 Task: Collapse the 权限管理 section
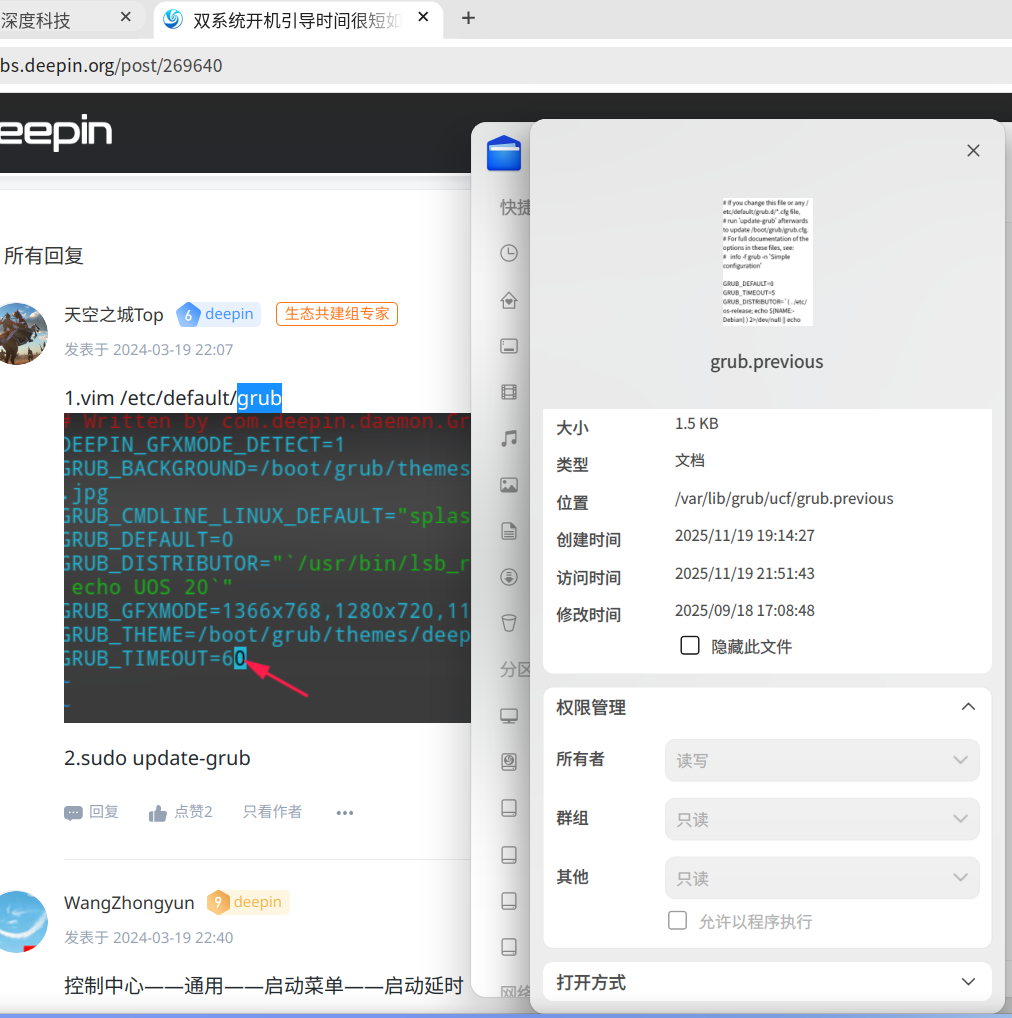pyautogui.click(x=968, y=707)
